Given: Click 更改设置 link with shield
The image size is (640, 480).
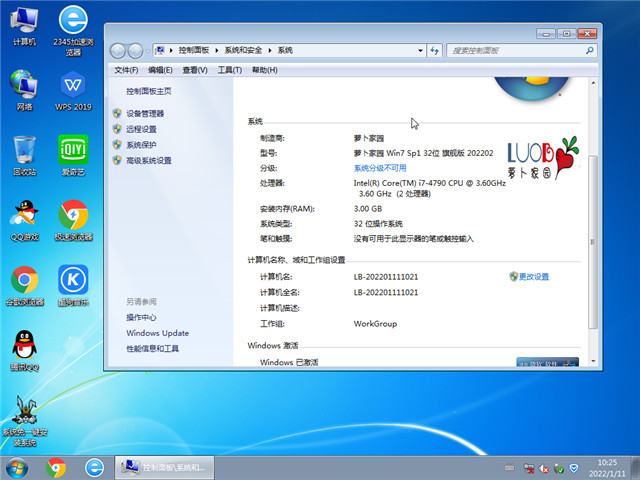Looking at the screenshot, I should (x=534, y=277).
